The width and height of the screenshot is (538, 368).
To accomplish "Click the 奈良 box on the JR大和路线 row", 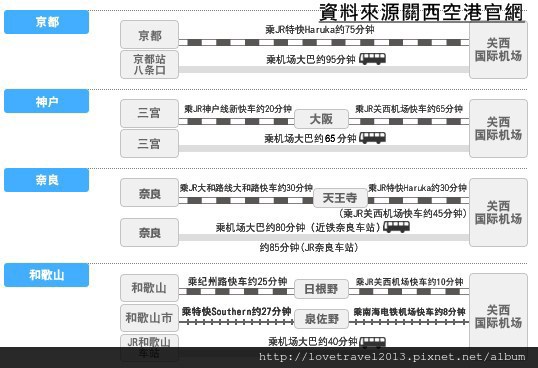I will pyautogui.click(x=149, y=193).
